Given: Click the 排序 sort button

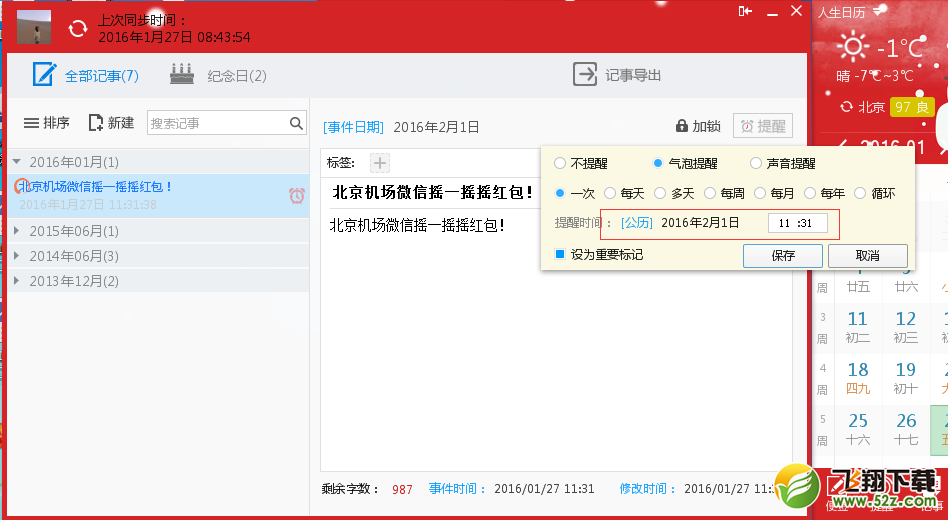Looking at the screenshot, I should click(47, 123).
